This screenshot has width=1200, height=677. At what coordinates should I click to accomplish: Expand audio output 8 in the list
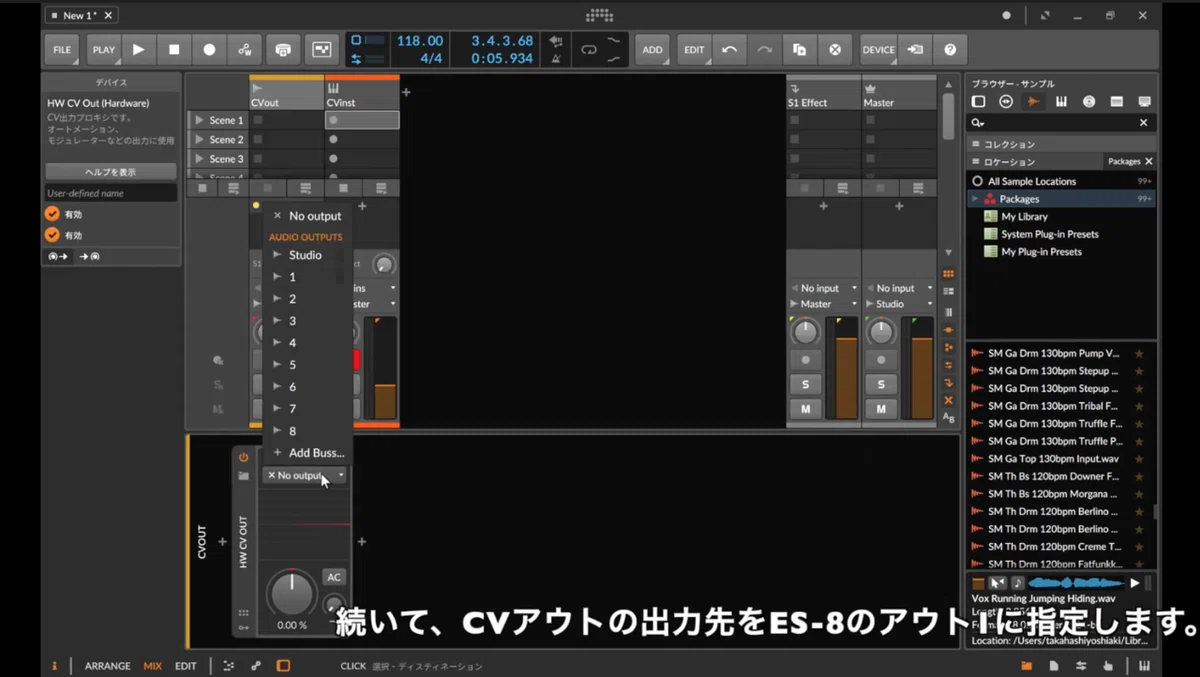point(277,431)
